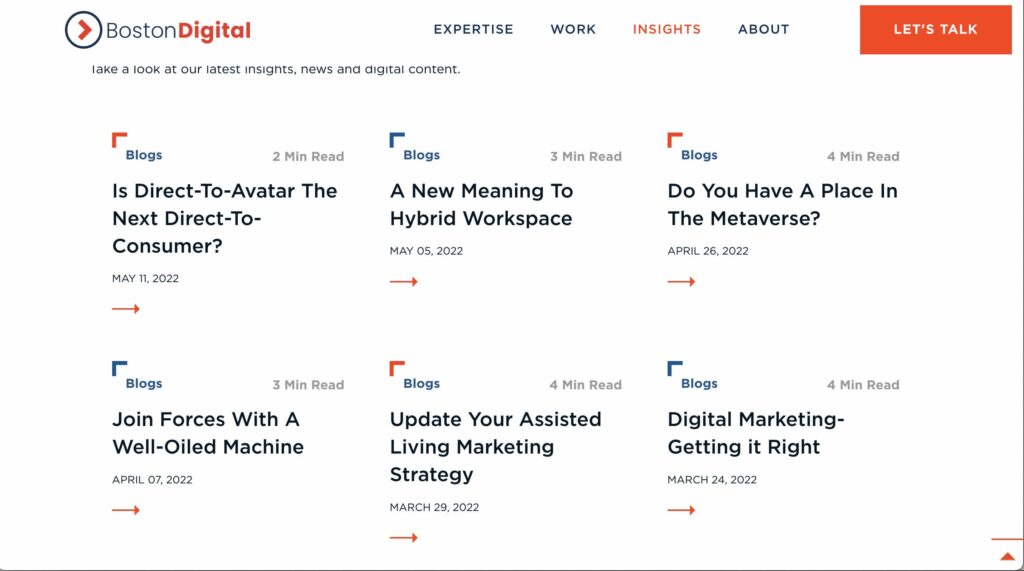Screen dimensions: 1024x571
Task: Click arrow under Hybrid Workspace article
Action: 403,282
